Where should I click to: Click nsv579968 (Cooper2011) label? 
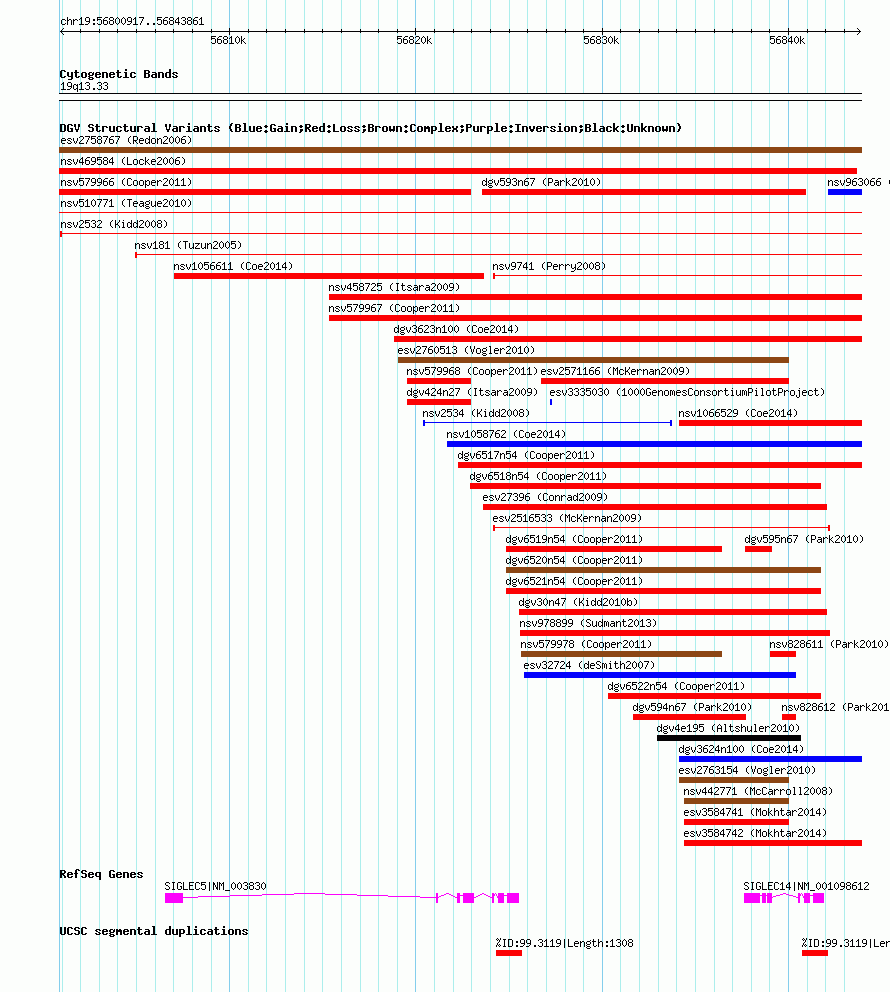(472, 371)
